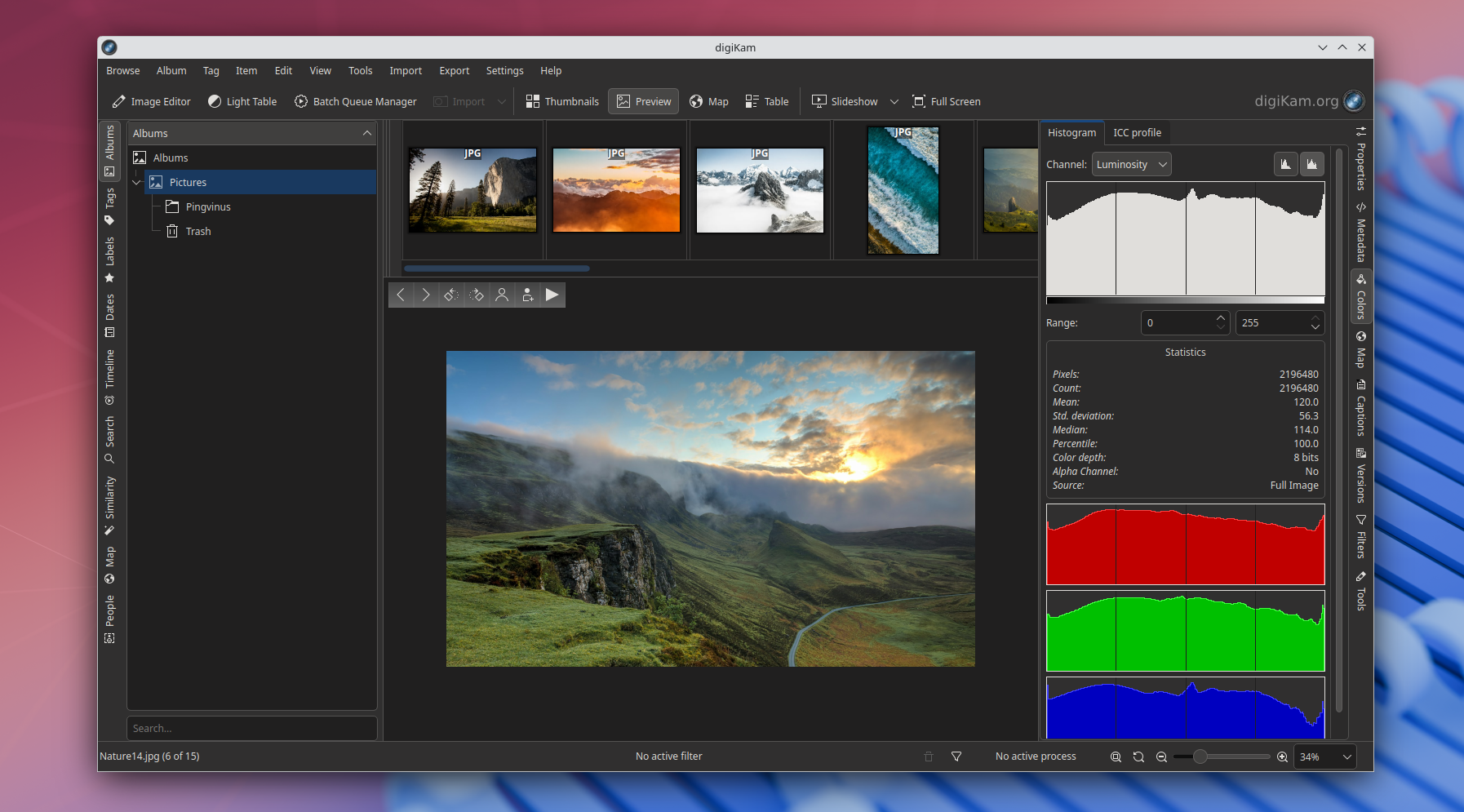The height and width of the screenshot is (812, 1464).
Task: Open the Channel Luminosity dropdown
Action: tap(1131, 164)
